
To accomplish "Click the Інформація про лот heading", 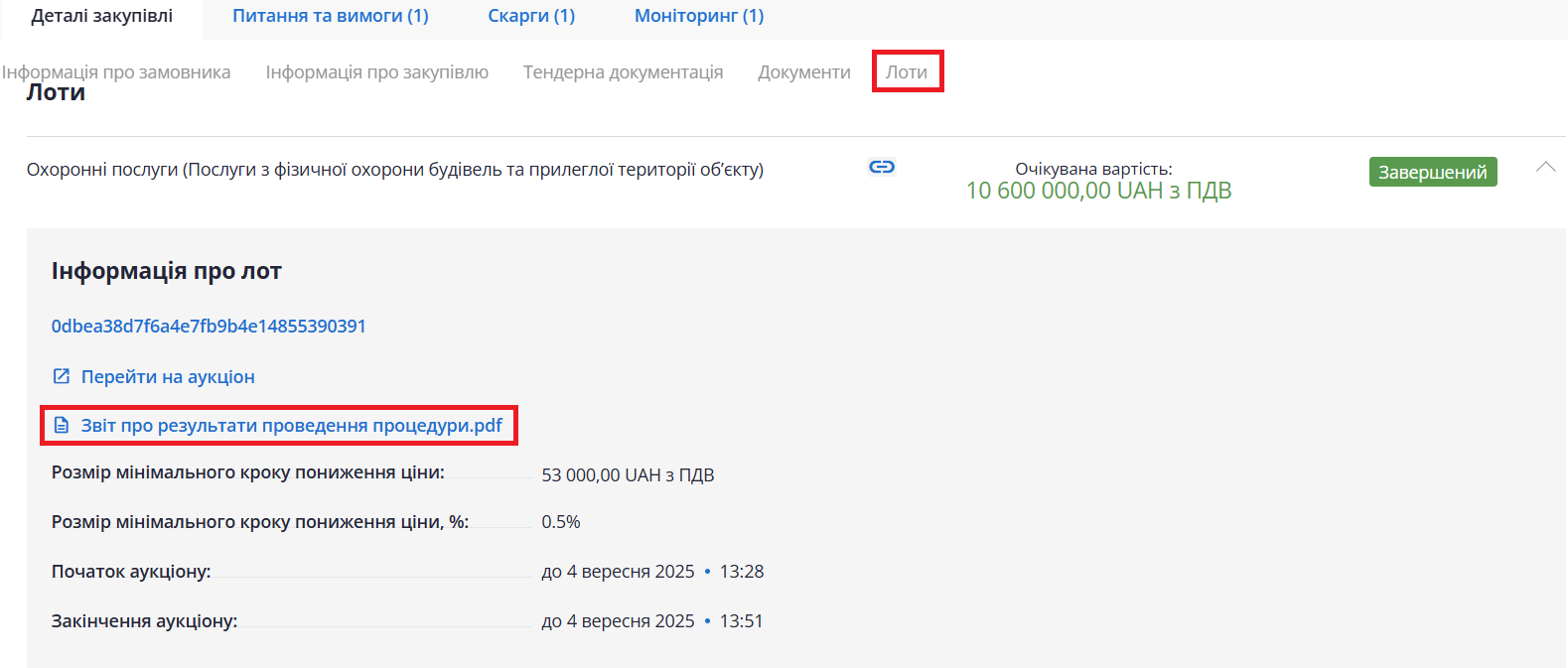I will [167, 271].
